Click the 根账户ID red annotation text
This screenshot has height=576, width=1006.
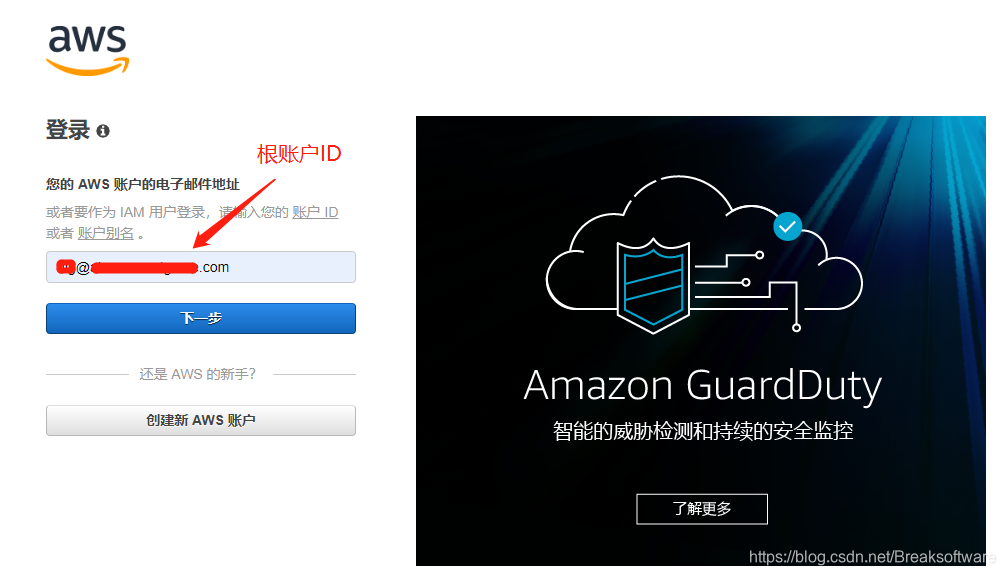pos(299,154)
